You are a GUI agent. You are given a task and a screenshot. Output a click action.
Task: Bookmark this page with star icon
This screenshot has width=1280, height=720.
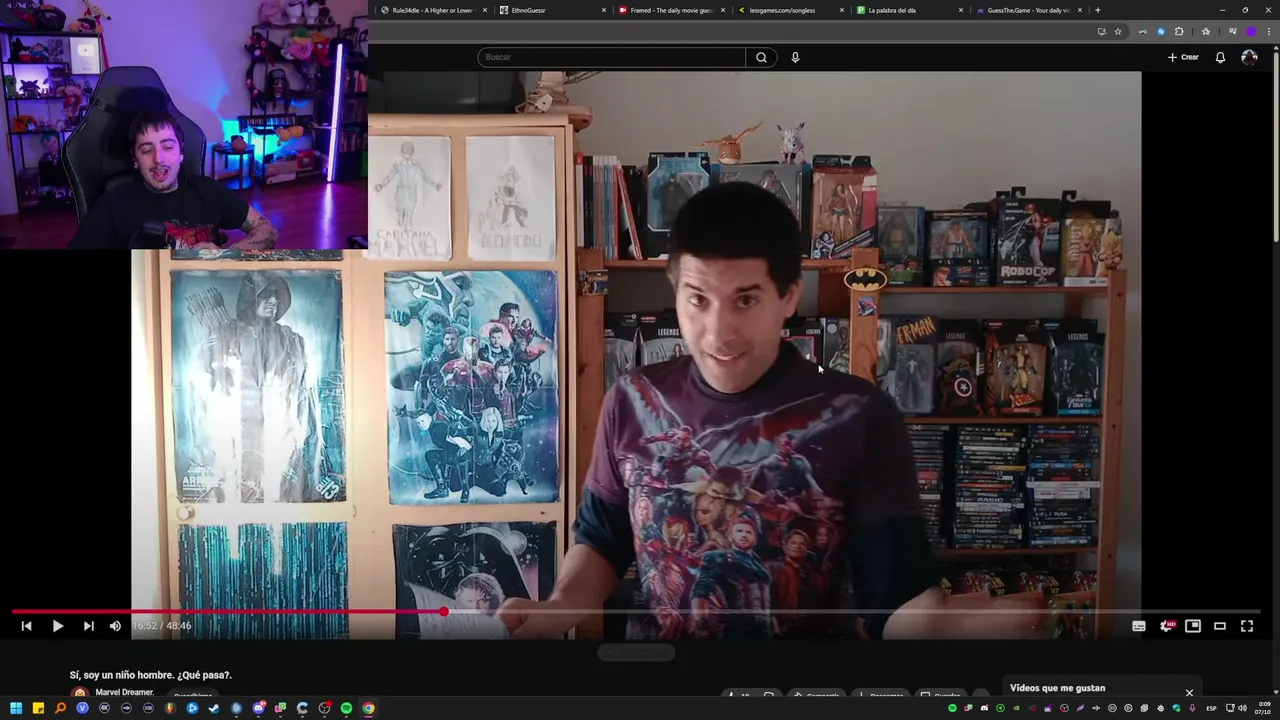1118,31
